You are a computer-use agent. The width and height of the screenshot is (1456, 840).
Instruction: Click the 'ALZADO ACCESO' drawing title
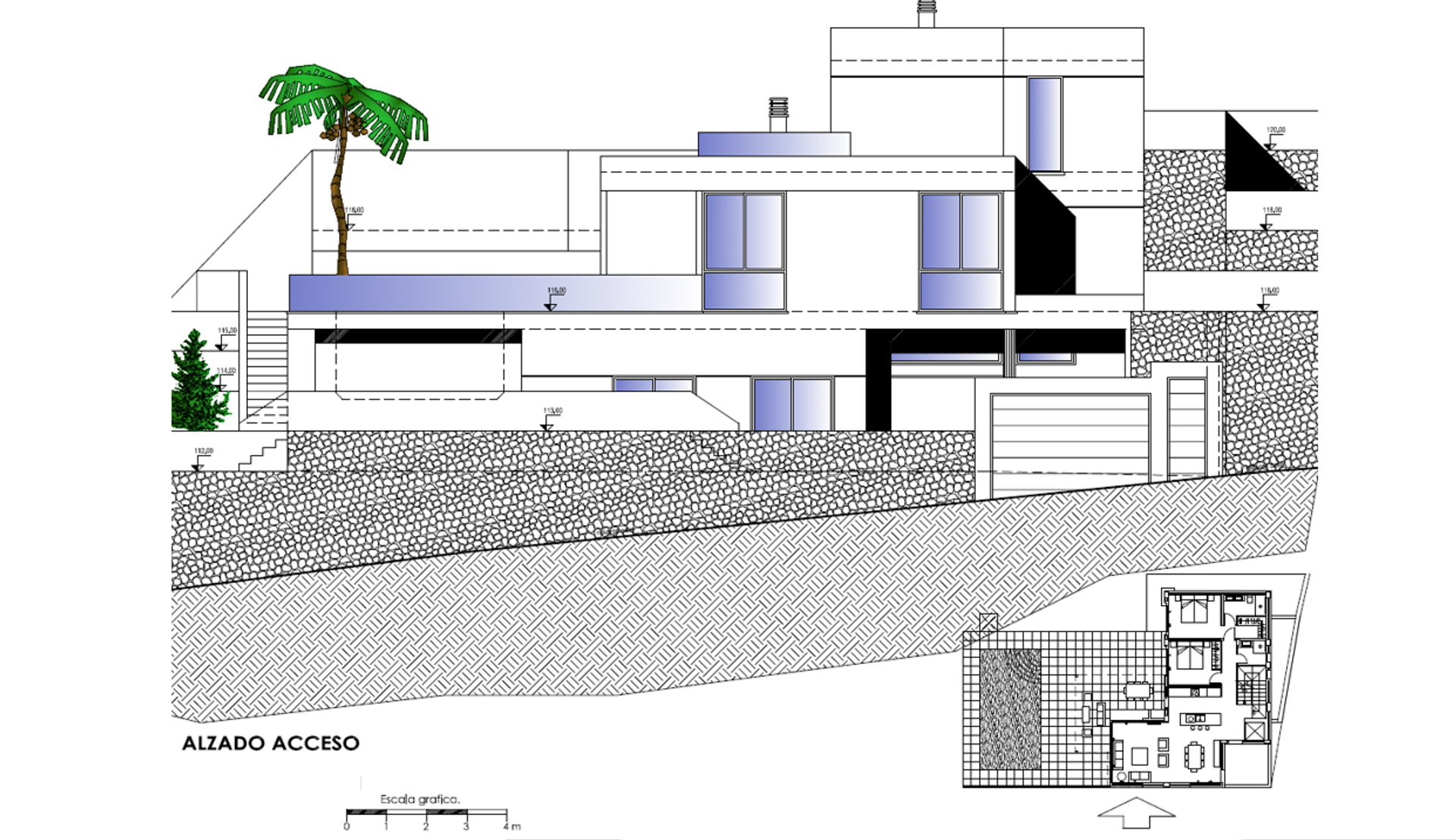click(x=271, y=743)
